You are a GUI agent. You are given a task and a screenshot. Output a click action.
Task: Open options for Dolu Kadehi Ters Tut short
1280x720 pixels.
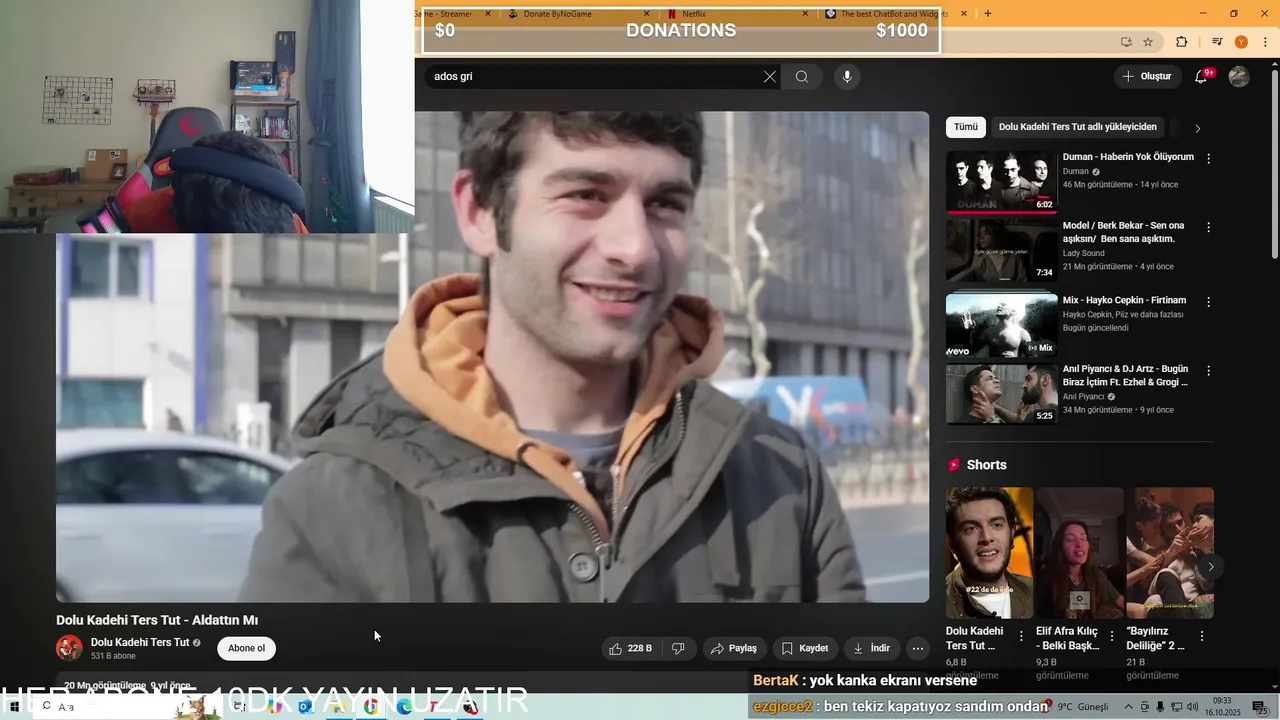pyautogui.click(x=1021, y=636)
